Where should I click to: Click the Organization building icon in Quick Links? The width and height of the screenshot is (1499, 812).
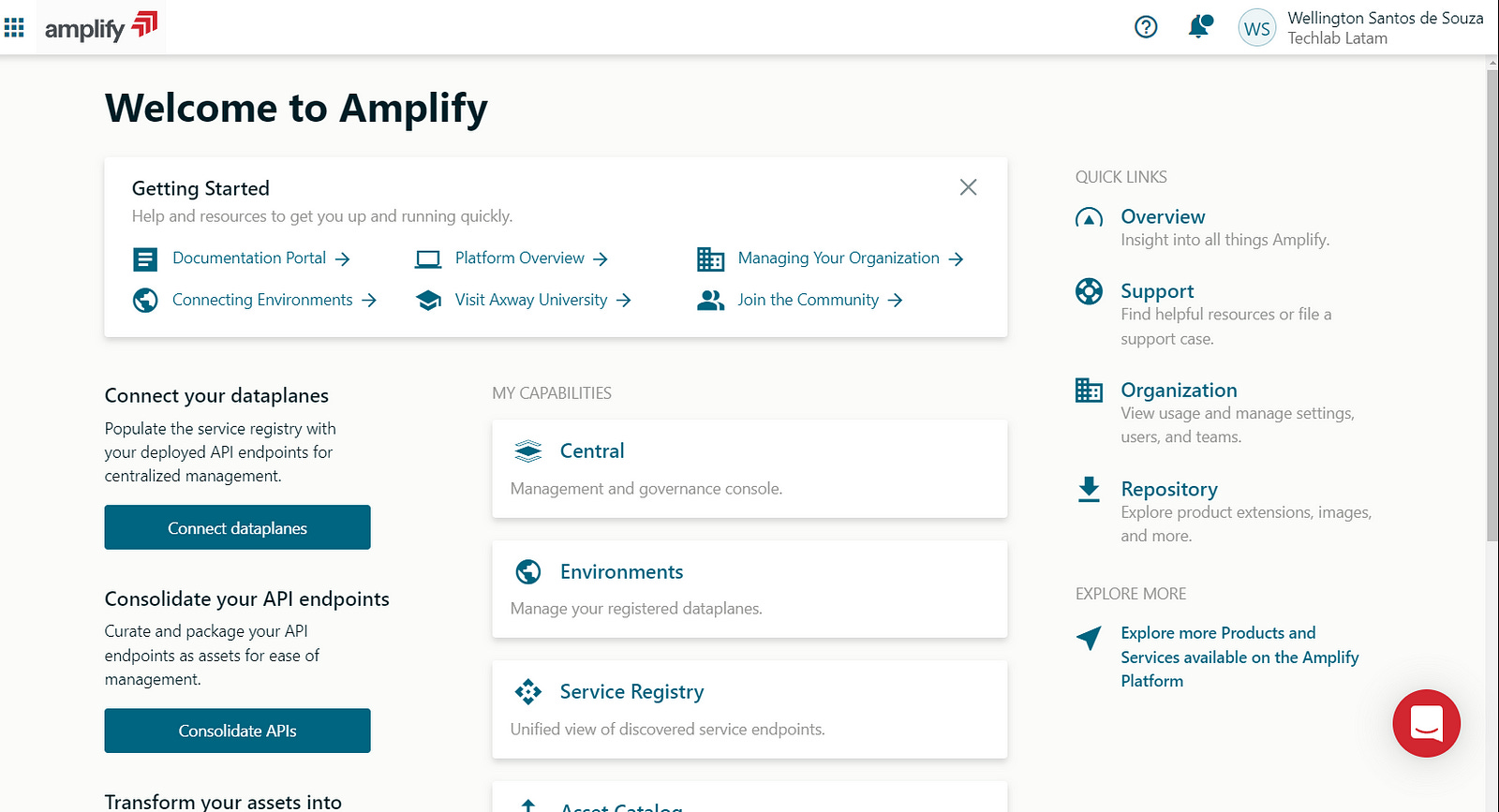(1089, 391)
